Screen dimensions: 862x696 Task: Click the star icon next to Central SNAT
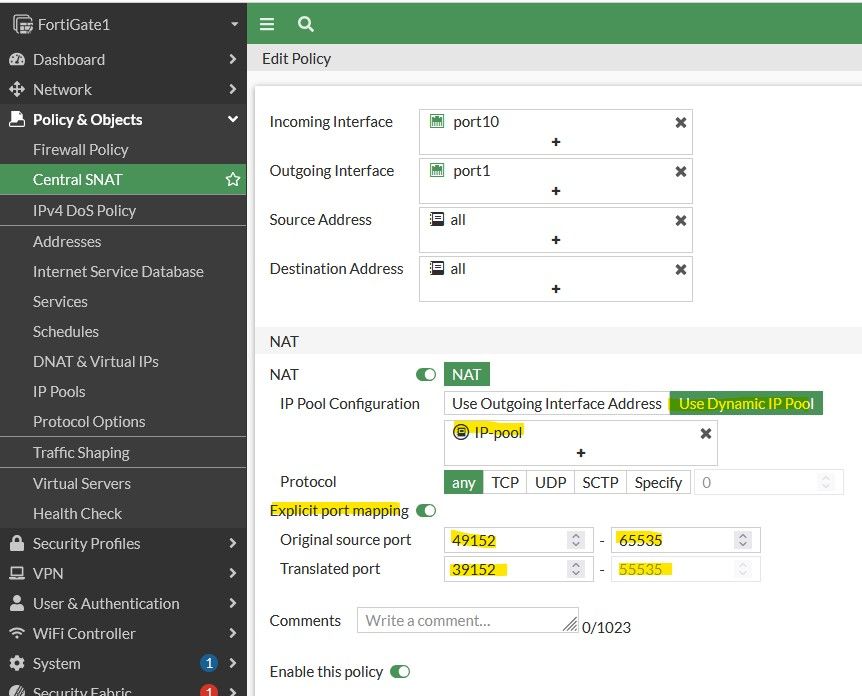[232, 180]
